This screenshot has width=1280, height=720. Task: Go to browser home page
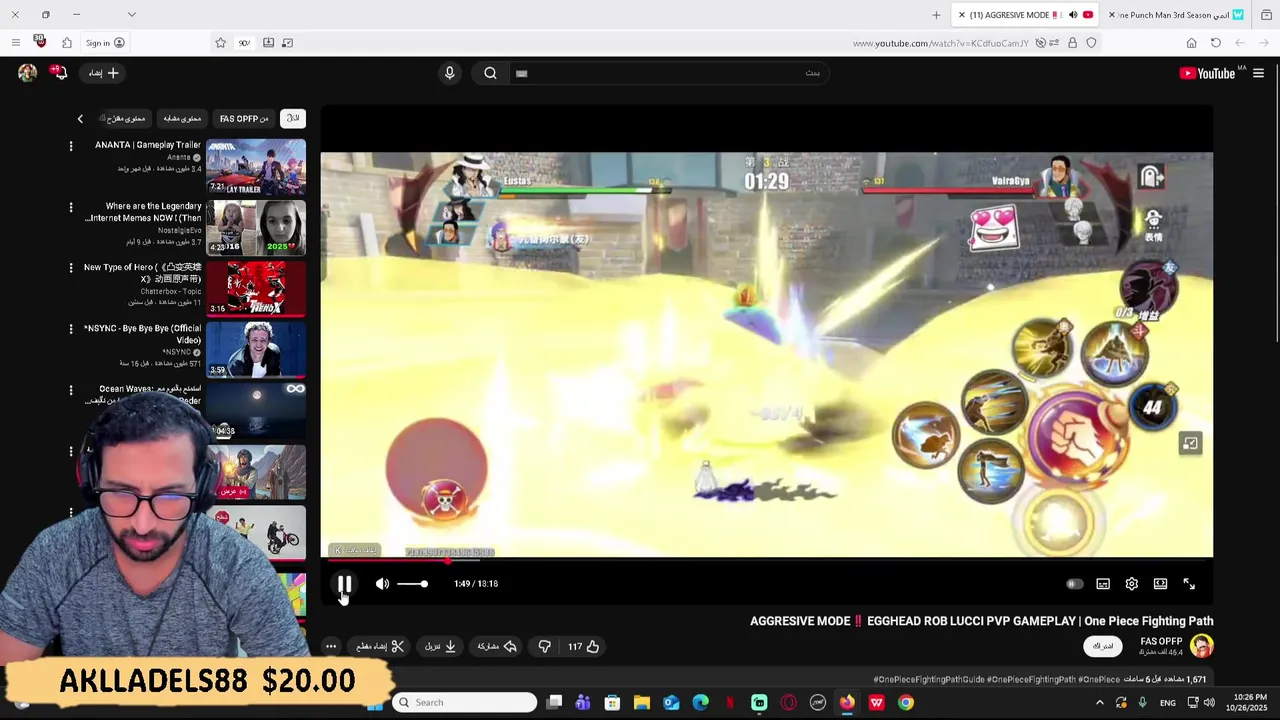tap(1191, 43)
